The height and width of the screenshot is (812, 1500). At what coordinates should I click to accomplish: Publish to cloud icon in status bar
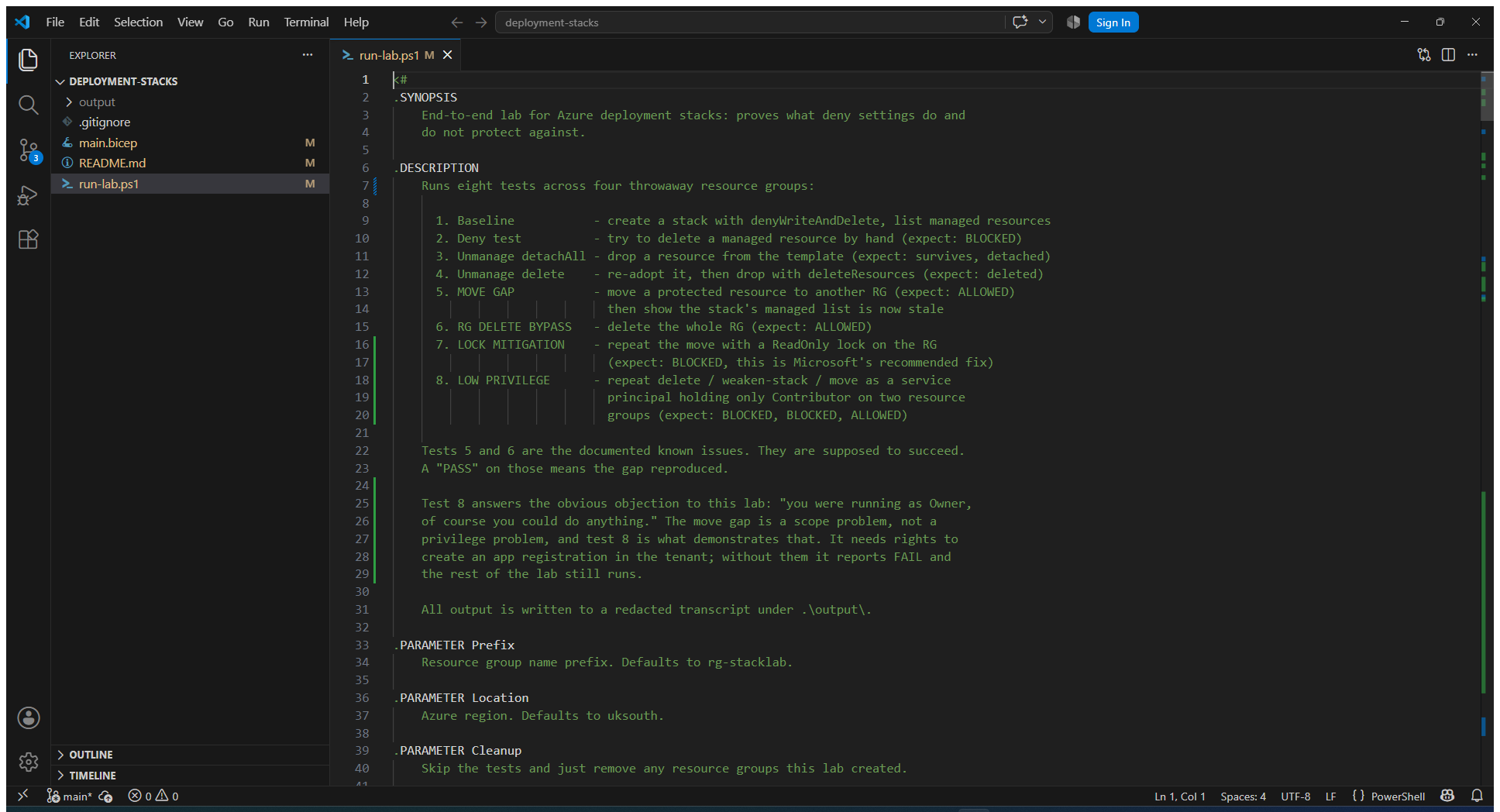tap(106, 796)
